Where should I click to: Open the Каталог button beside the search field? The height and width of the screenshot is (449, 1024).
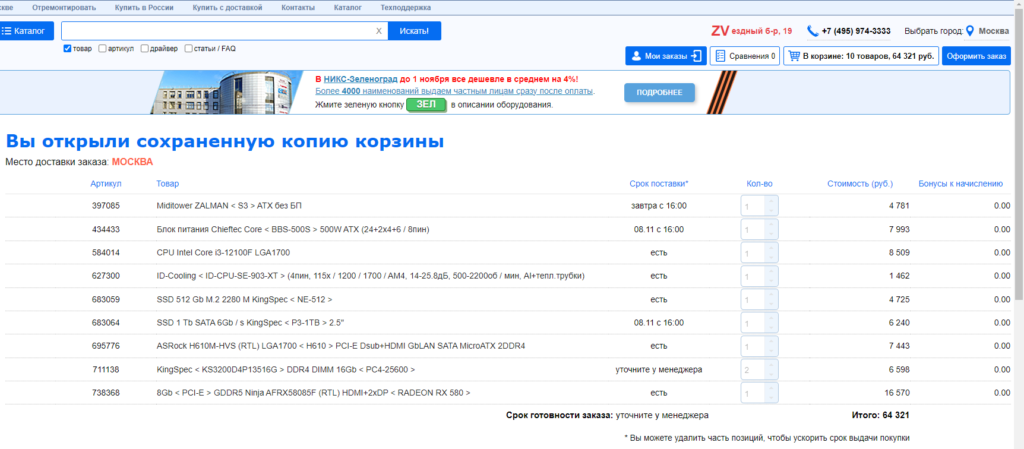point(26,31)
